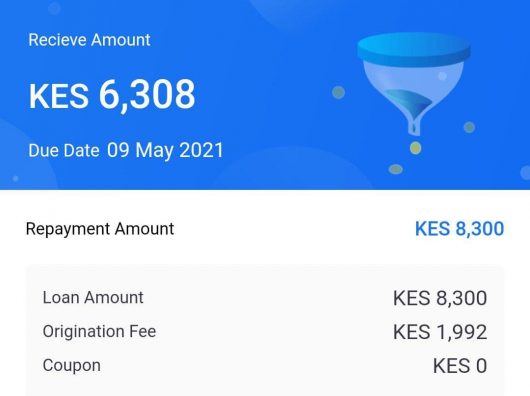Image resolution: width=530 pixels, height=396 pixels.
Task: Tap the Repayment Amount label
Action: point(100,229)
